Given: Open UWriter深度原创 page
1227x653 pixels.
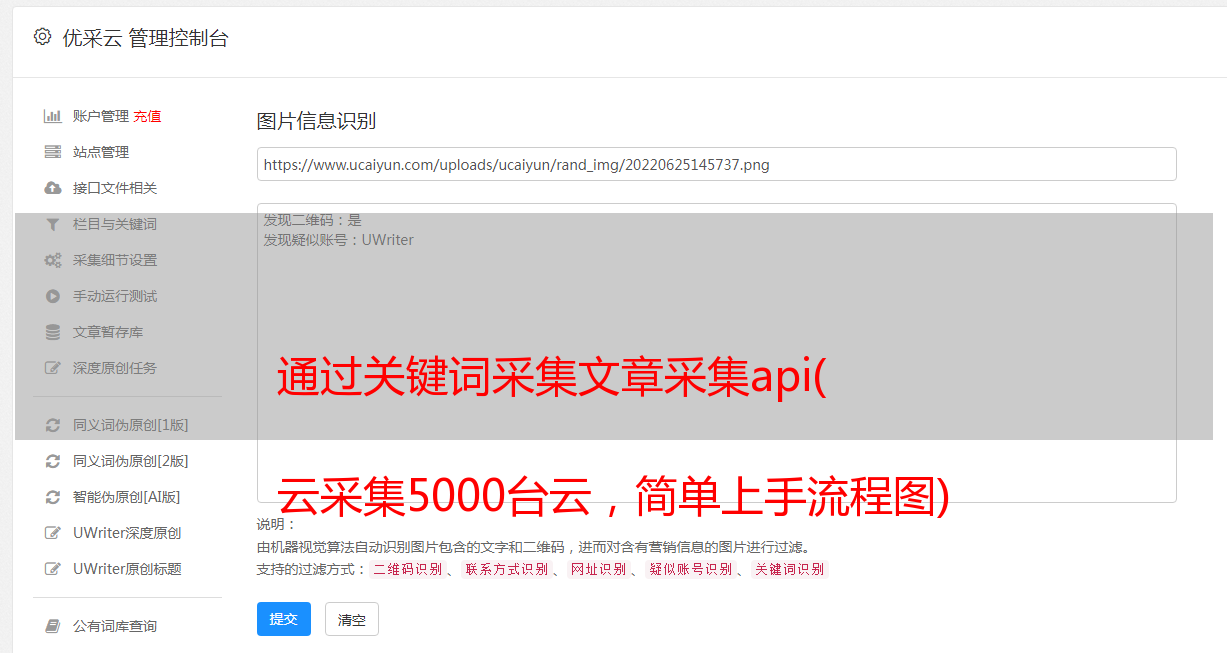Looking at the screenshot, I should coord(127,533).
